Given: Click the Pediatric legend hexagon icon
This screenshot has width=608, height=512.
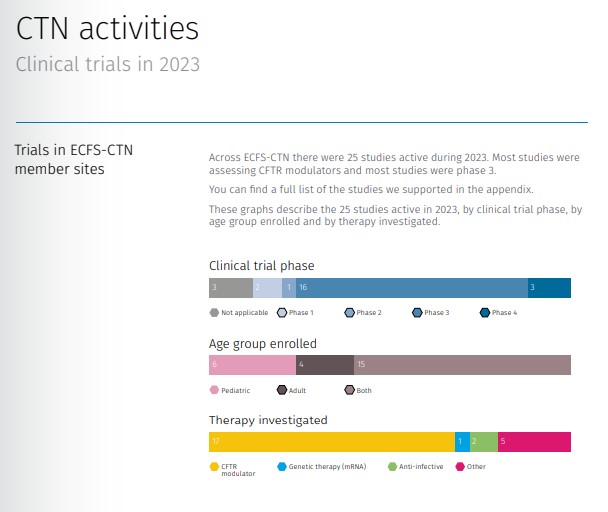Looking at the screenshot, I should 214,390.
